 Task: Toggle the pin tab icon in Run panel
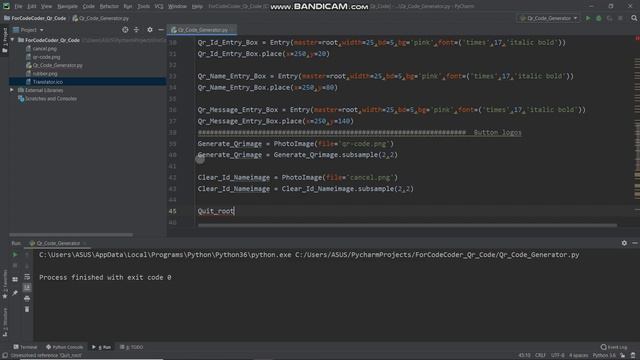tap(15, 293)
